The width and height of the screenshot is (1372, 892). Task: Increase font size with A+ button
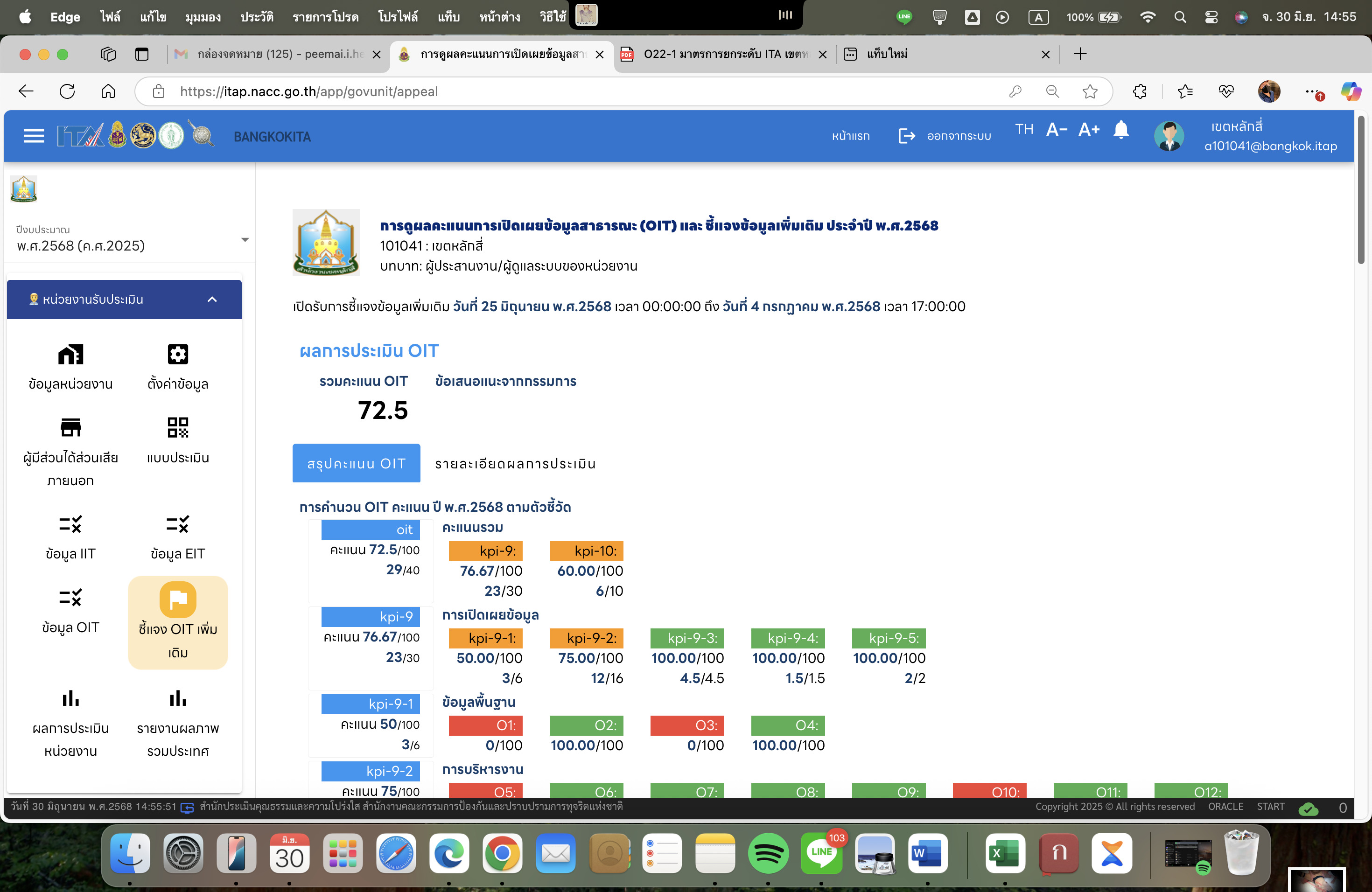(x=1088, y=130)
